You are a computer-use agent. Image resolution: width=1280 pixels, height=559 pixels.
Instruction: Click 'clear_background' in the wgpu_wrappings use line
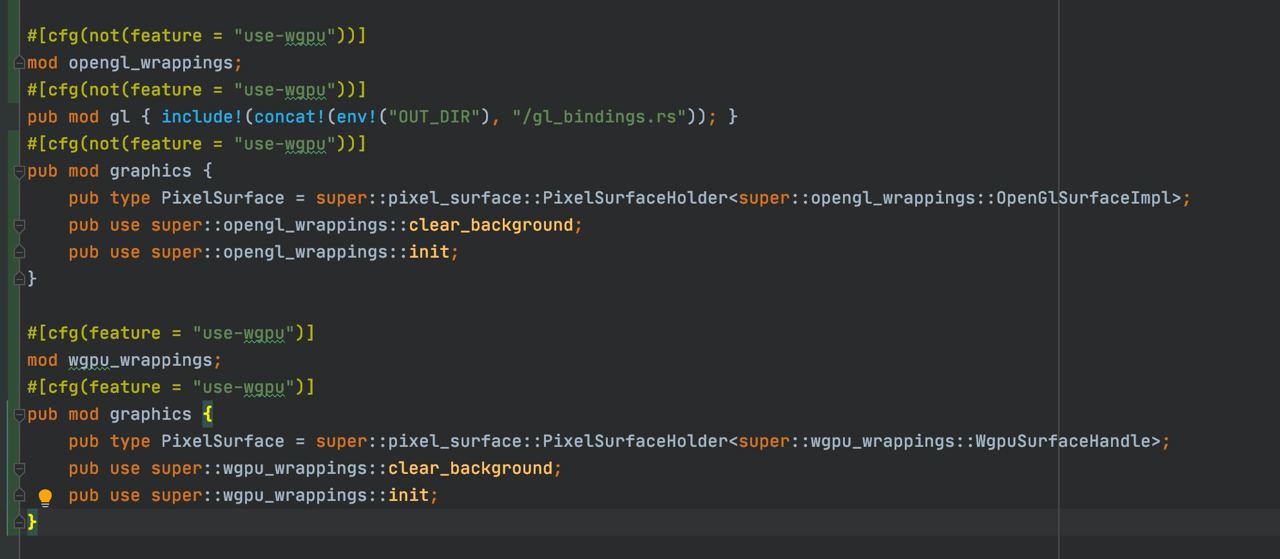click(470, 468)
